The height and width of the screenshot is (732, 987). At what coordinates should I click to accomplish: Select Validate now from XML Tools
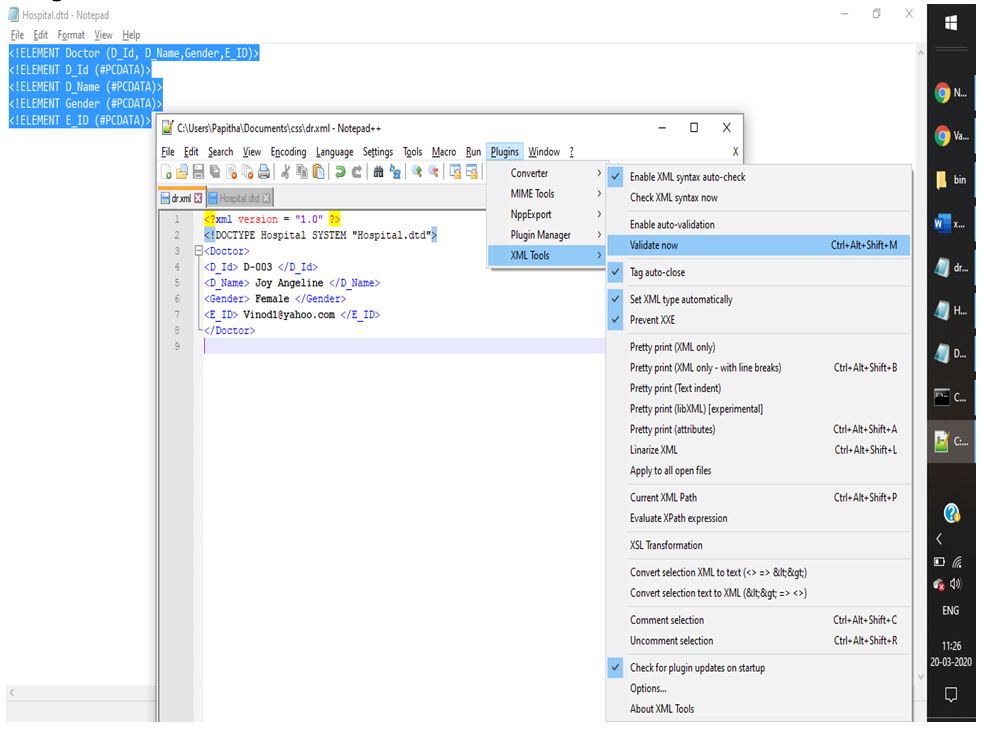click(x=654, y=245)
